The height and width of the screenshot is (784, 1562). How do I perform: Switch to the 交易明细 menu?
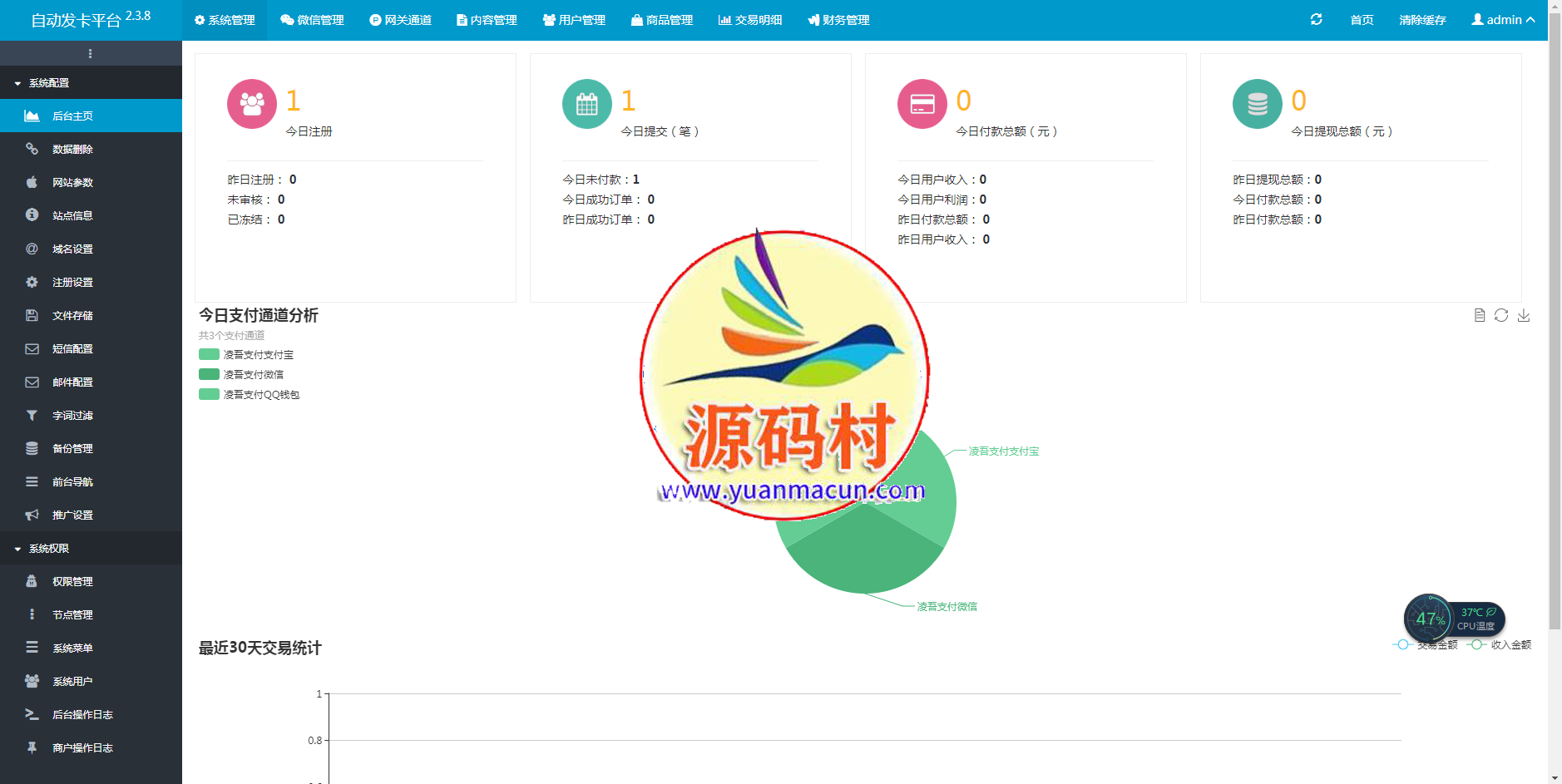[x=751, y=19]
